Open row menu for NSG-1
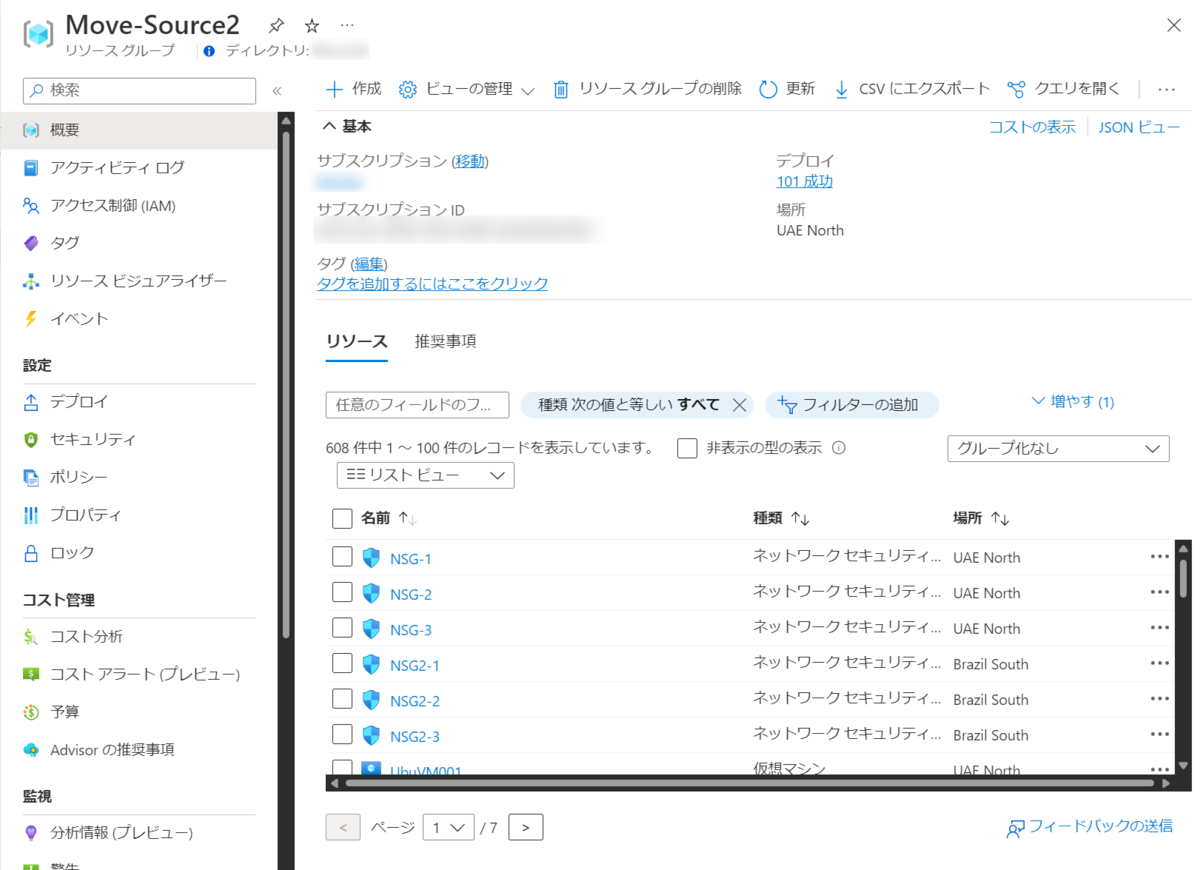 pos(1160,557)
